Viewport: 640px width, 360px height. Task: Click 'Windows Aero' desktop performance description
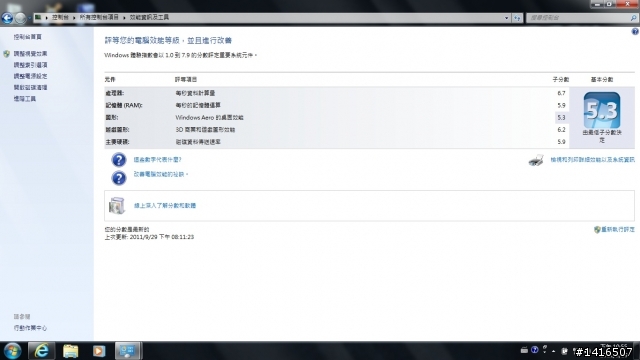tap(209, 118)
